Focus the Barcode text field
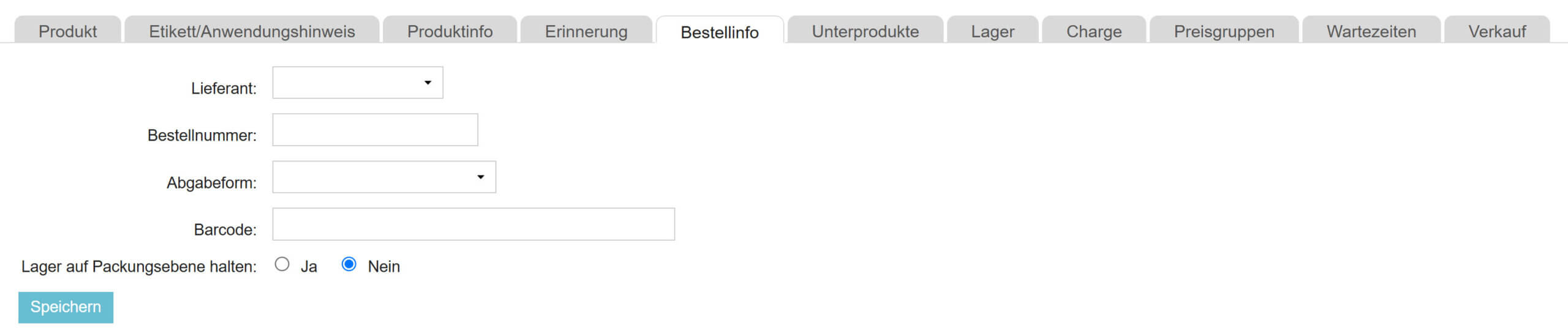Screen dimensions: 1568x334 pos(473,224)
